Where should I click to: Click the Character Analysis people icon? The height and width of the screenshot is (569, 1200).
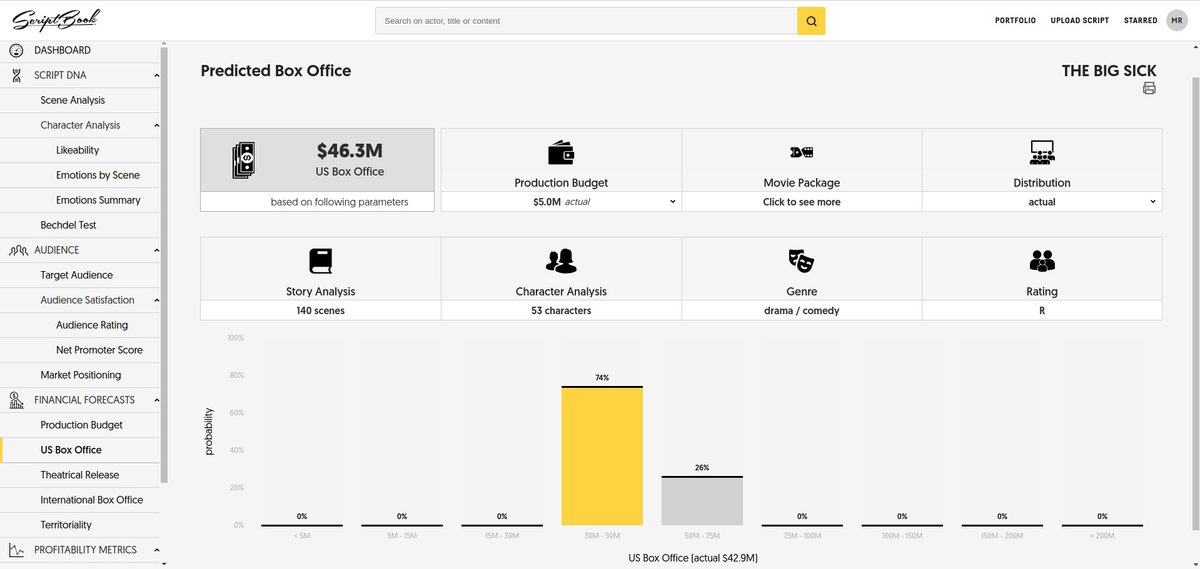coord(561,262)
